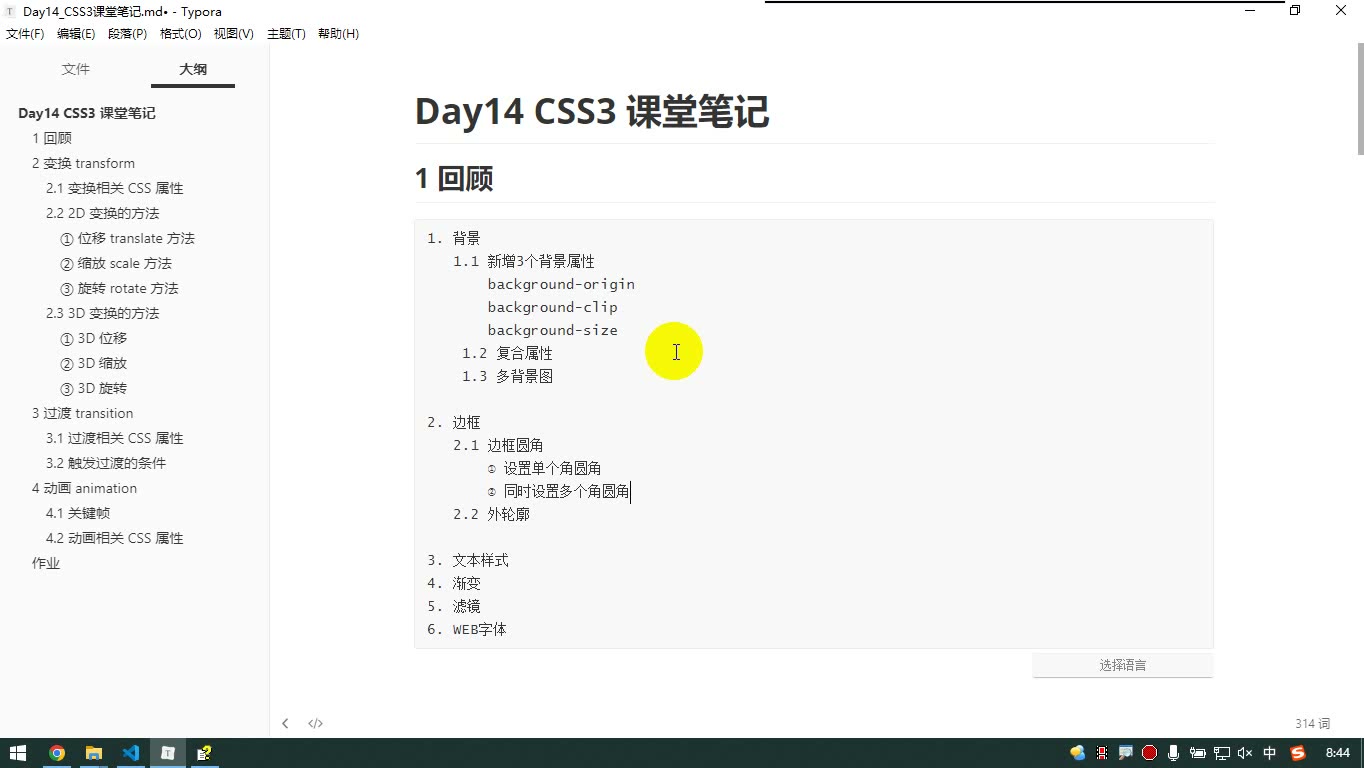
Task: Click outline item 2.3 3D 变换的方法
Action: click(102, 313)
